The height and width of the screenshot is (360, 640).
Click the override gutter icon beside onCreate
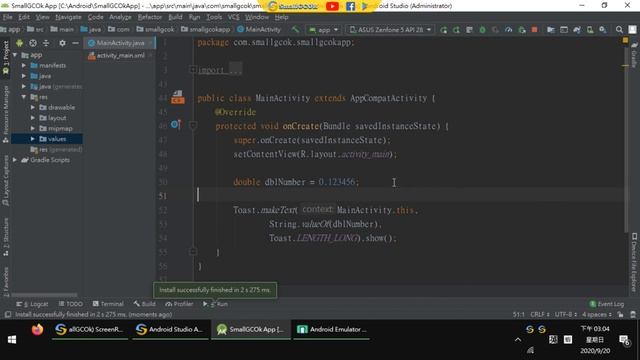pyautogui.click(x=176, y=124)
